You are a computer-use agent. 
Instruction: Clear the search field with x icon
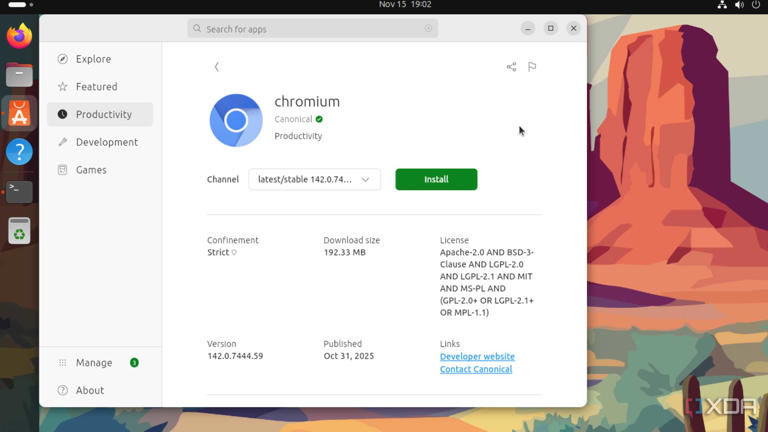(x=428, y=28)
